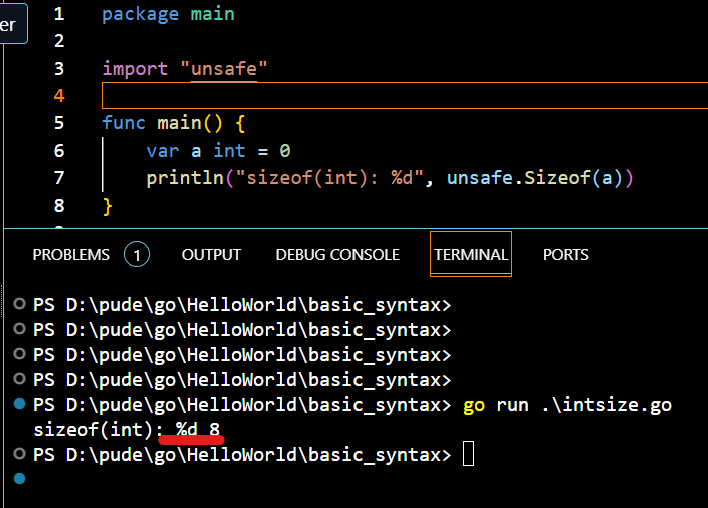Screen dimensions: 708x508
Task: Open the DEBUG CONSOLE tab
Action: pos(337,255)
